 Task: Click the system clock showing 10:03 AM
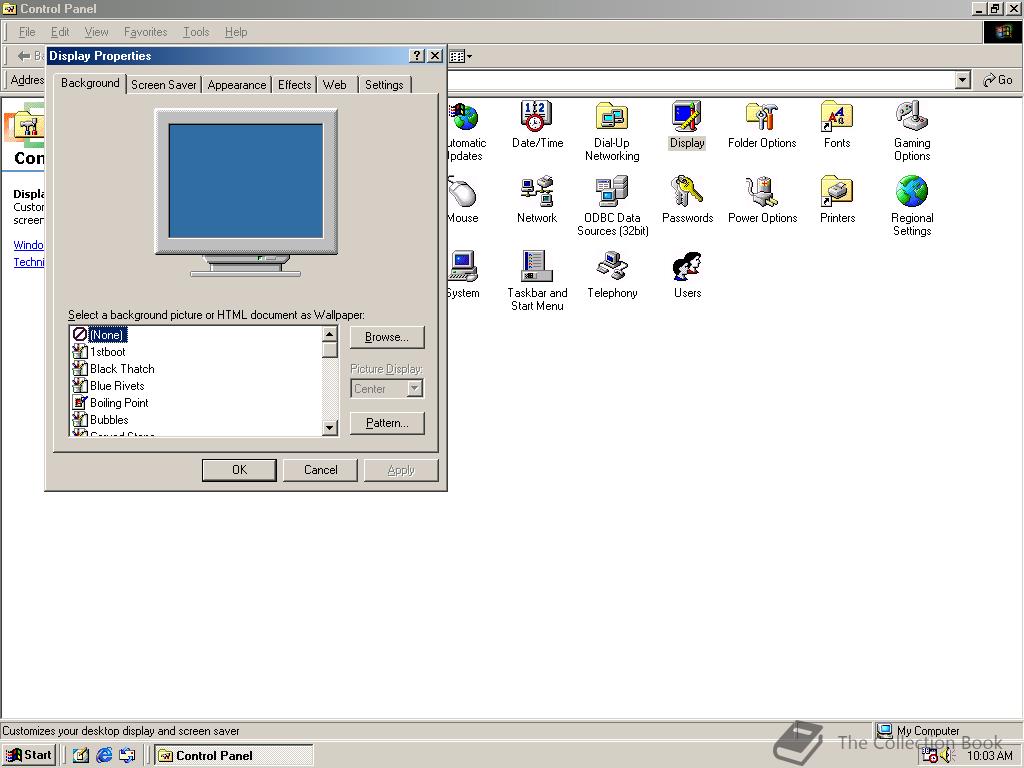(x=989, y=756)
